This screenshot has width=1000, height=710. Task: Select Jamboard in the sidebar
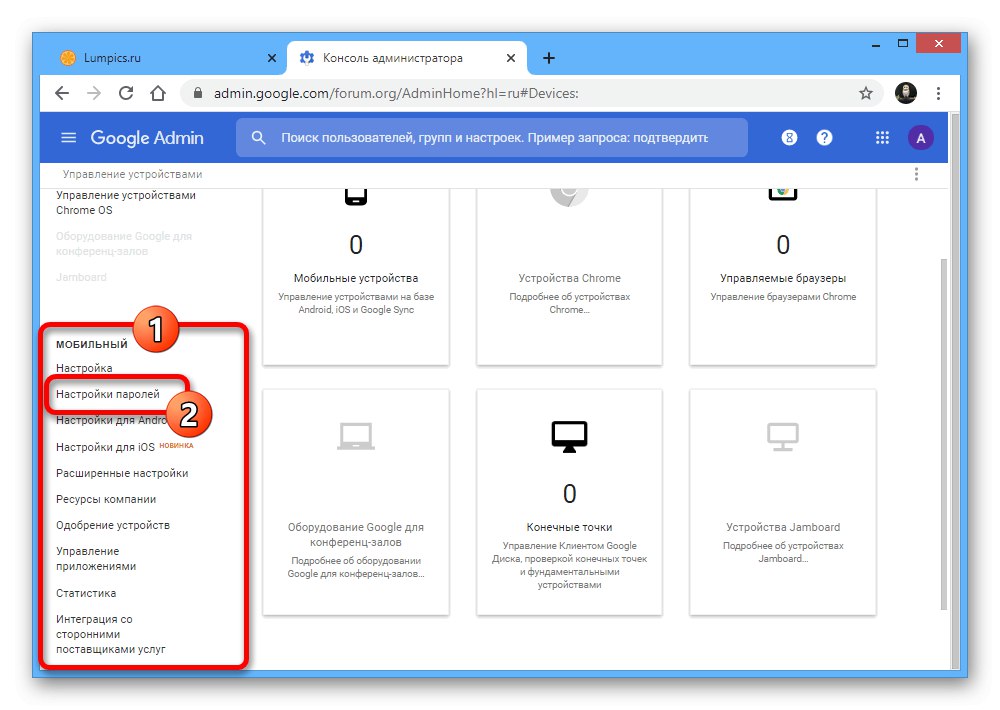(x=81, y=277)
